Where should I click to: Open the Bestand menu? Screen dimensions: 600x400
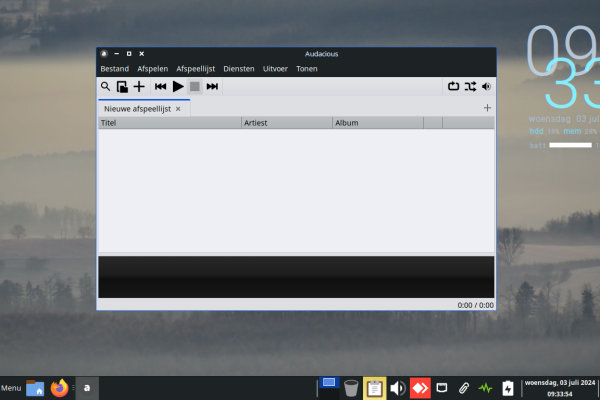tap(114, 69)
